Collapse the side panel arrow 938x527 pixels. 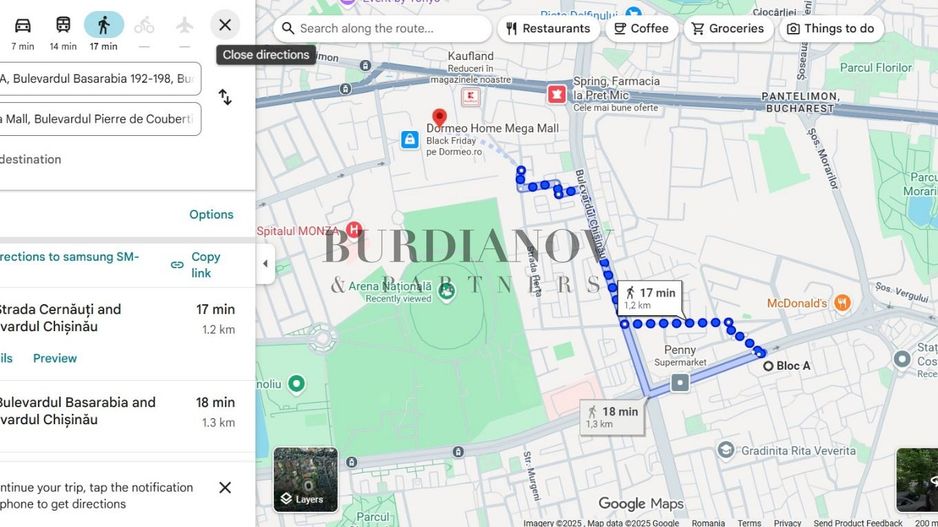265,264
